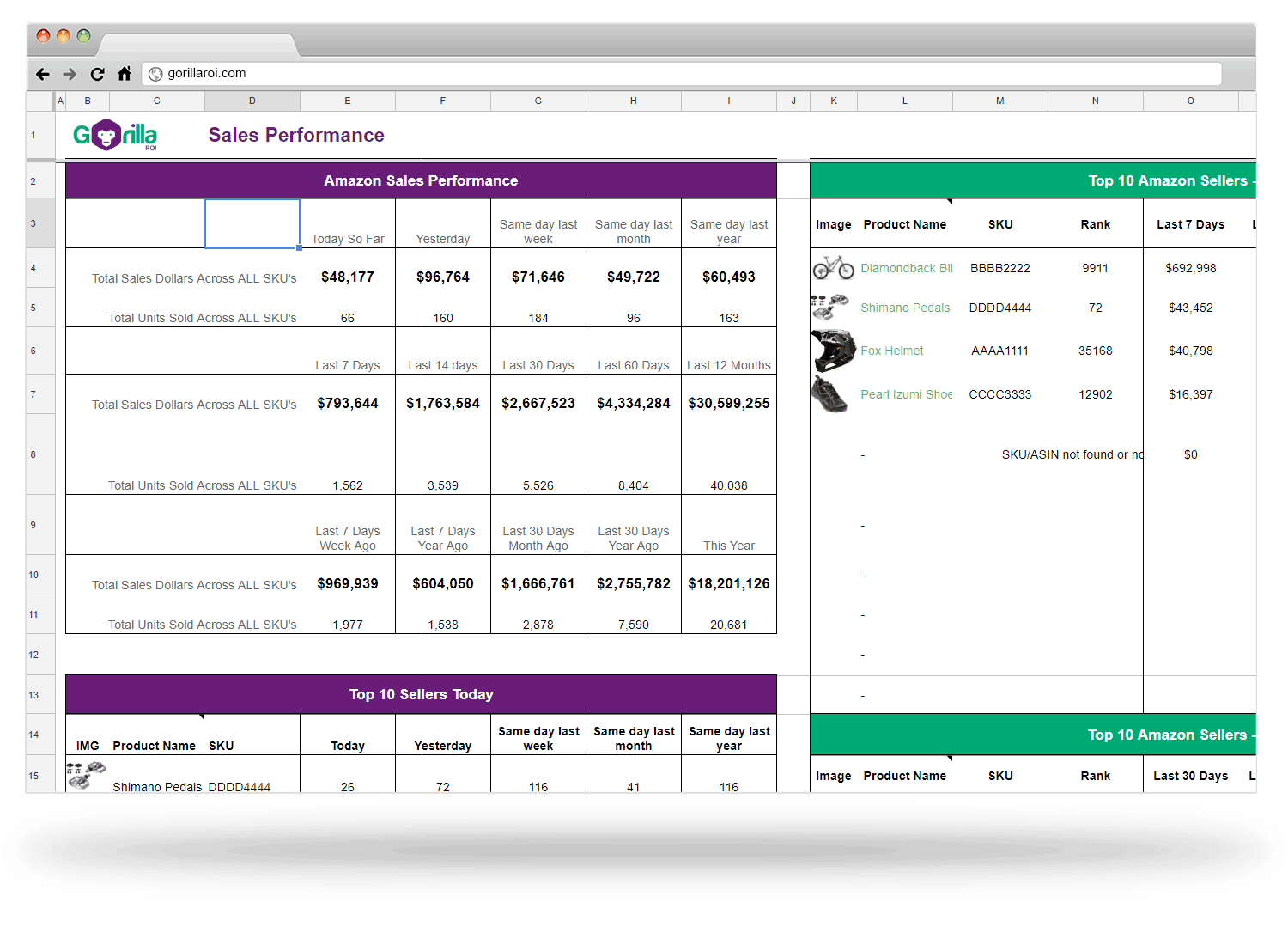The width and height of the screenshot is (1288, 939).
Task: Select column G header
Action: pos(538,101)
